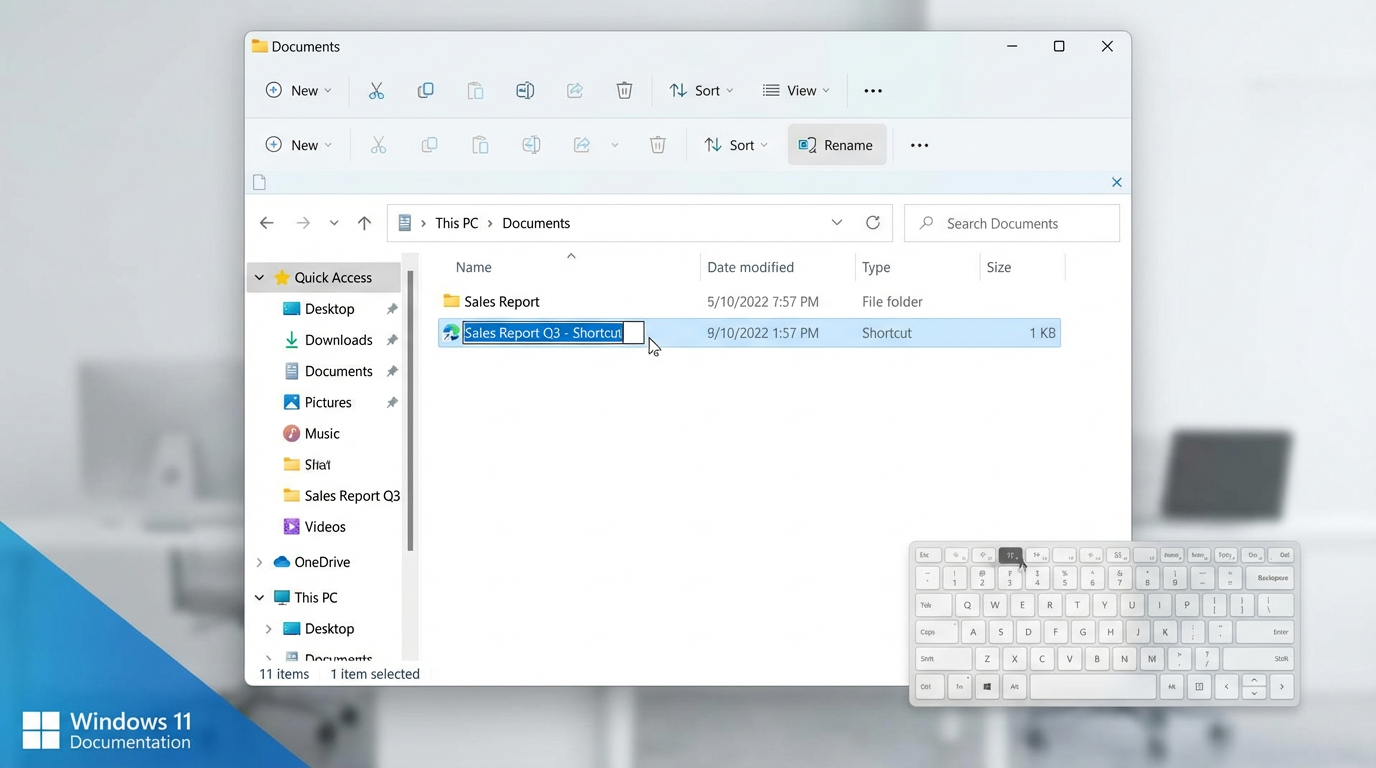
Task: Refresh the Documents folder
Action: (x=872, y=222)
